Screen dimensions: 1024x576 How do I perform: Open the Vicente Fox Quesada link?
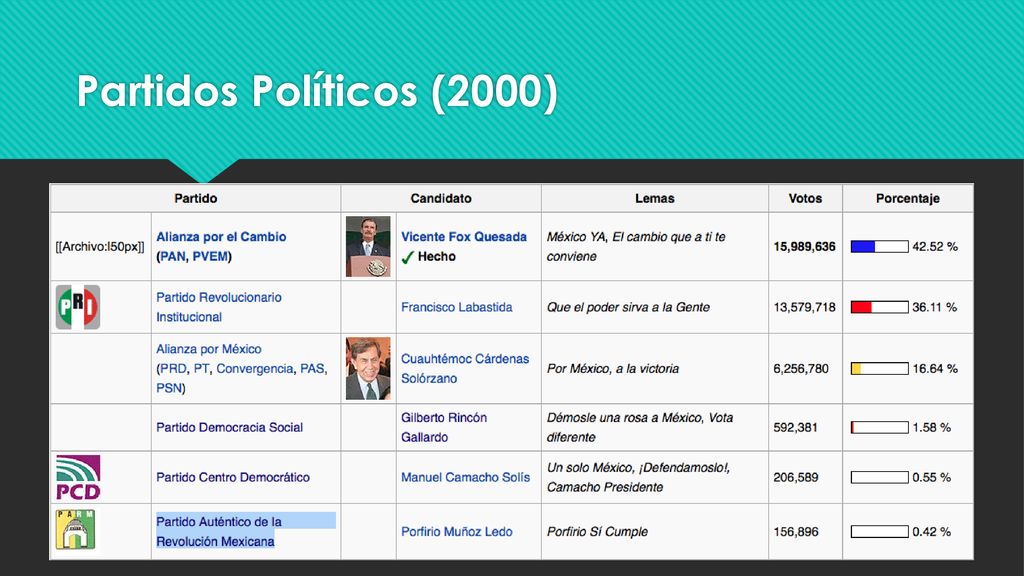point(464,237)
